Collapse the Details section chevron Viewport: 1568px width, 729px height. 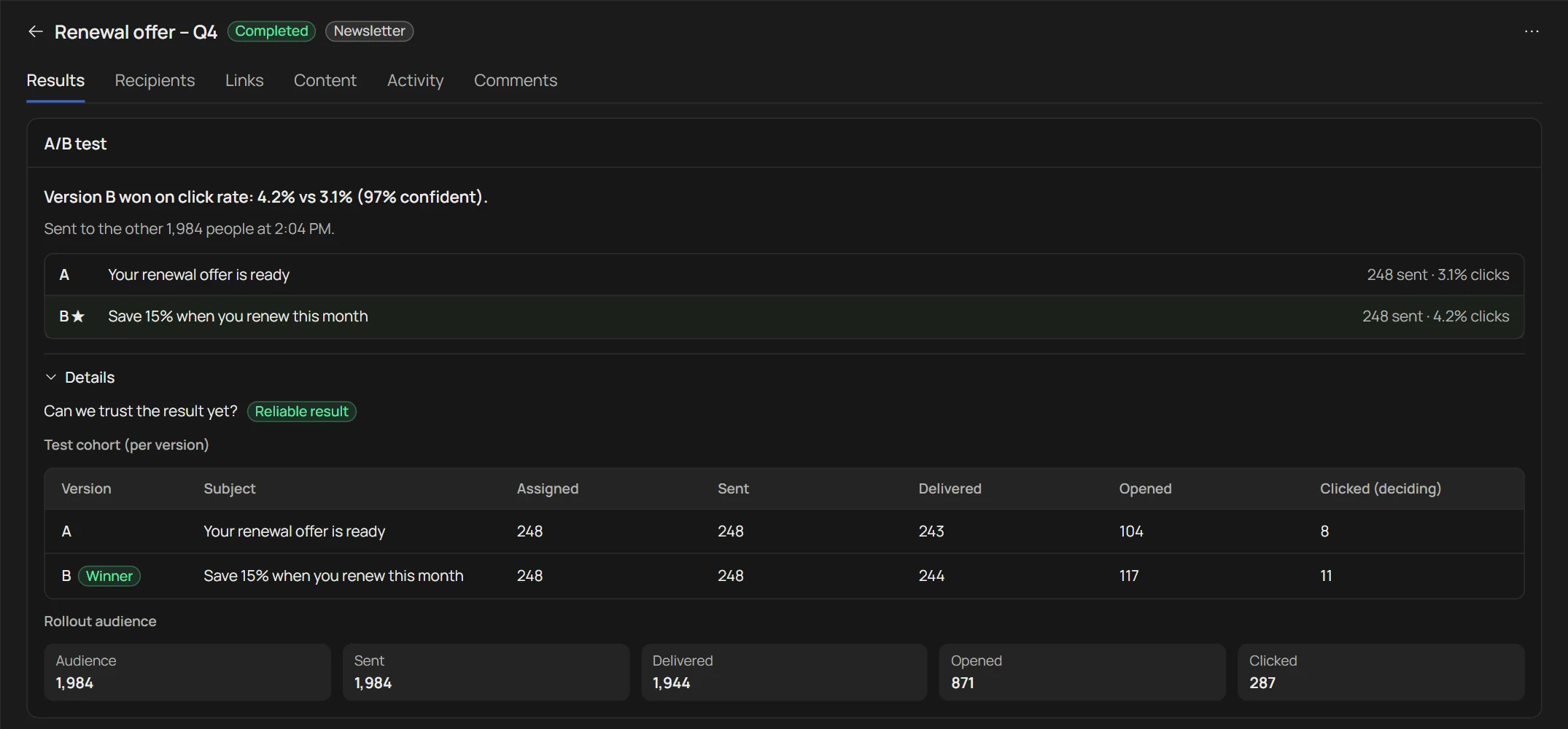[50, 378]
